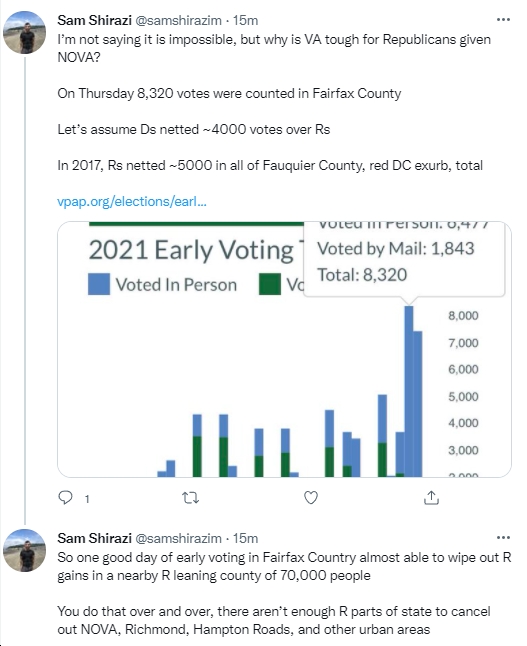Click the @samshirazim handle on first tweet
Viewport: 527px width, 646px height.
click(178, 20)
